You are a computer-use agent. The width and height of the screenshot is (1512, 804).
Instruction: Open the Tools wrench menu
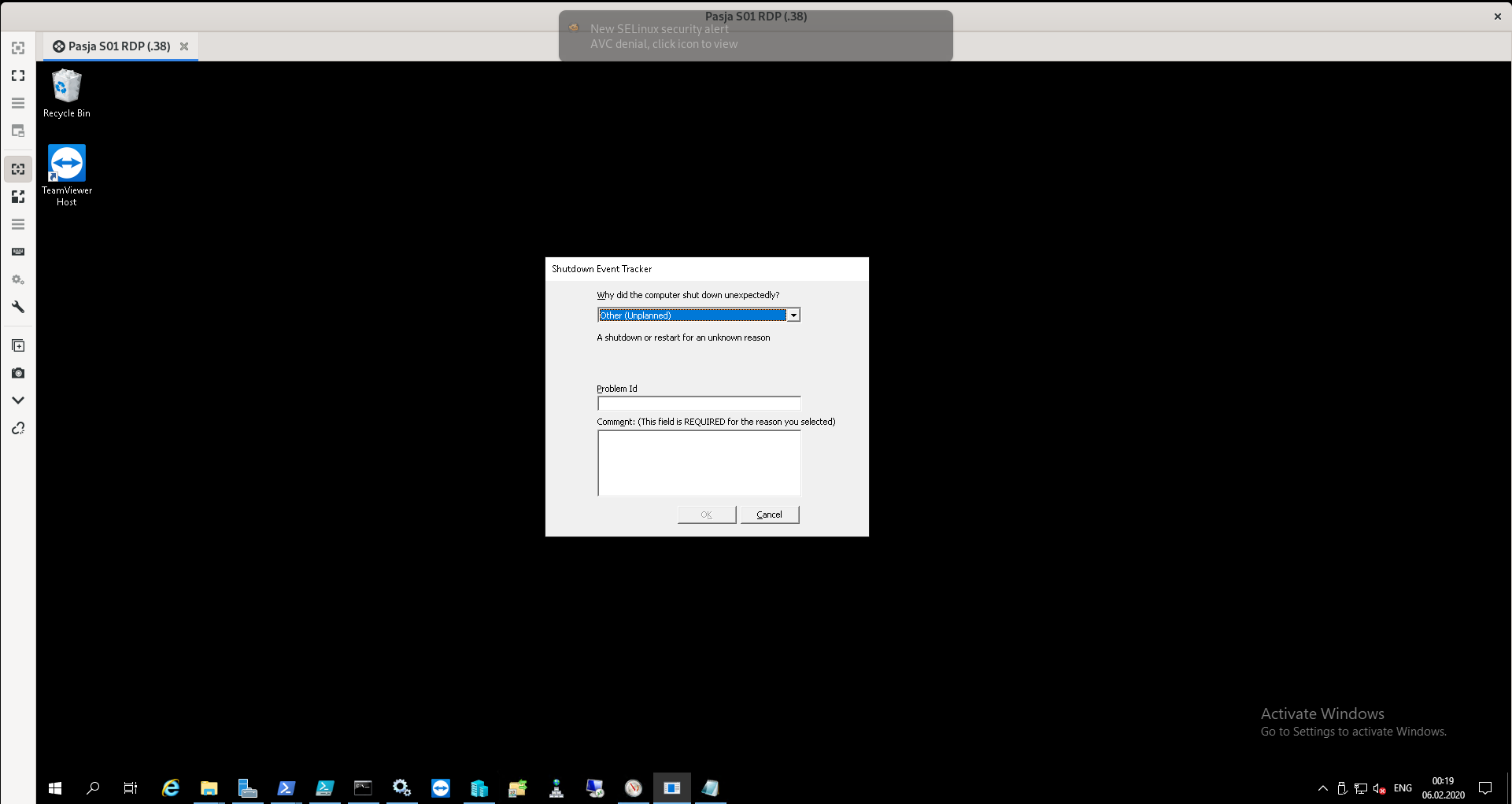pos(18,307)
